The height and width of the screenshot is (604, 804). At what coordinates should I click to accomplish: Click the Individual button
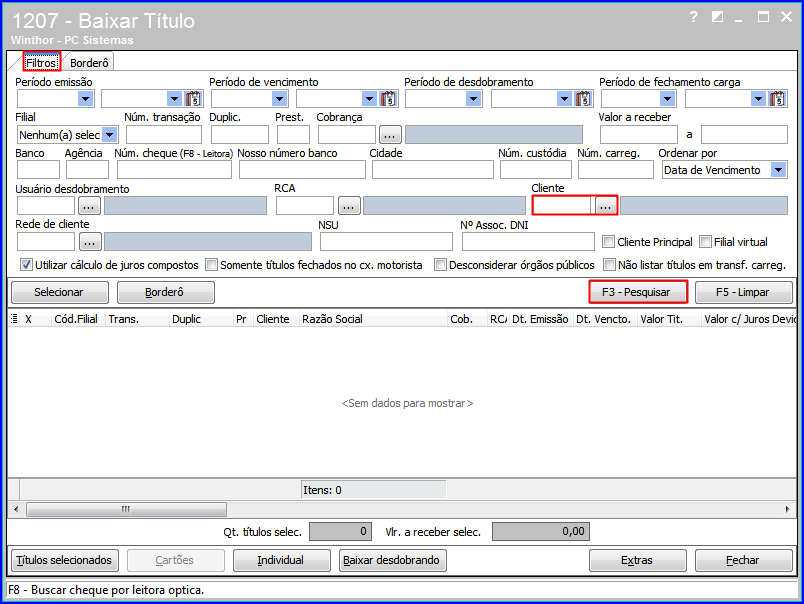coord(282,560)
